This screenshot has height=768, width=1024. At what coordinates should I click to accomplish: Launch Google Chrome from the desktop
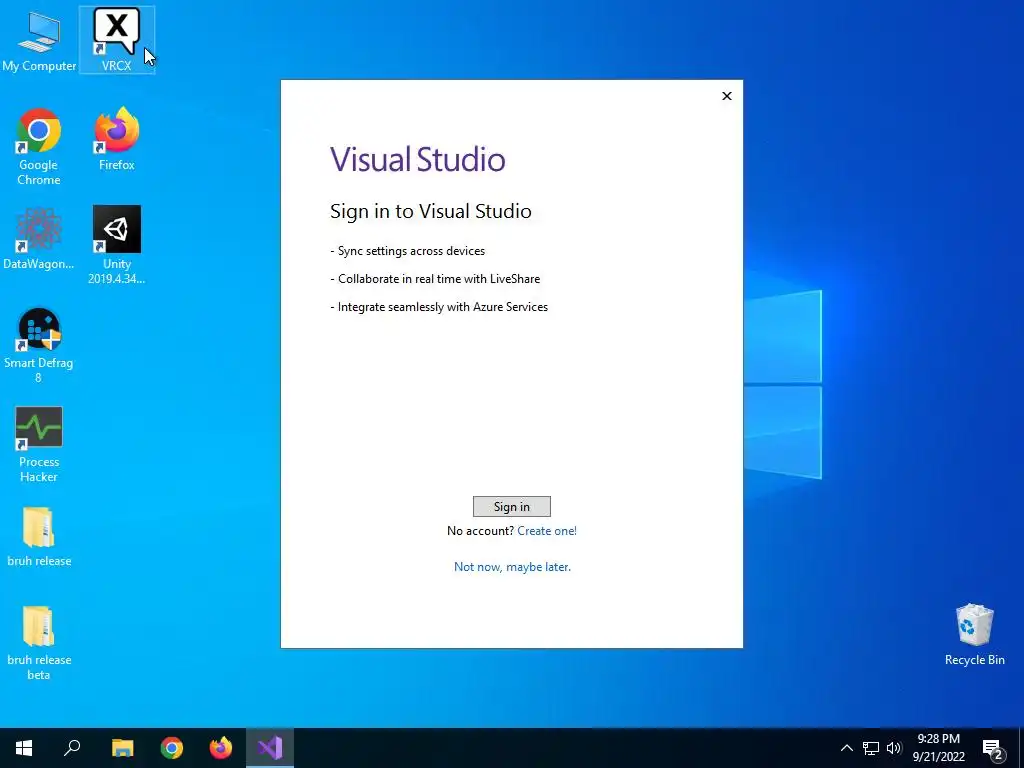tap(39, 147)
